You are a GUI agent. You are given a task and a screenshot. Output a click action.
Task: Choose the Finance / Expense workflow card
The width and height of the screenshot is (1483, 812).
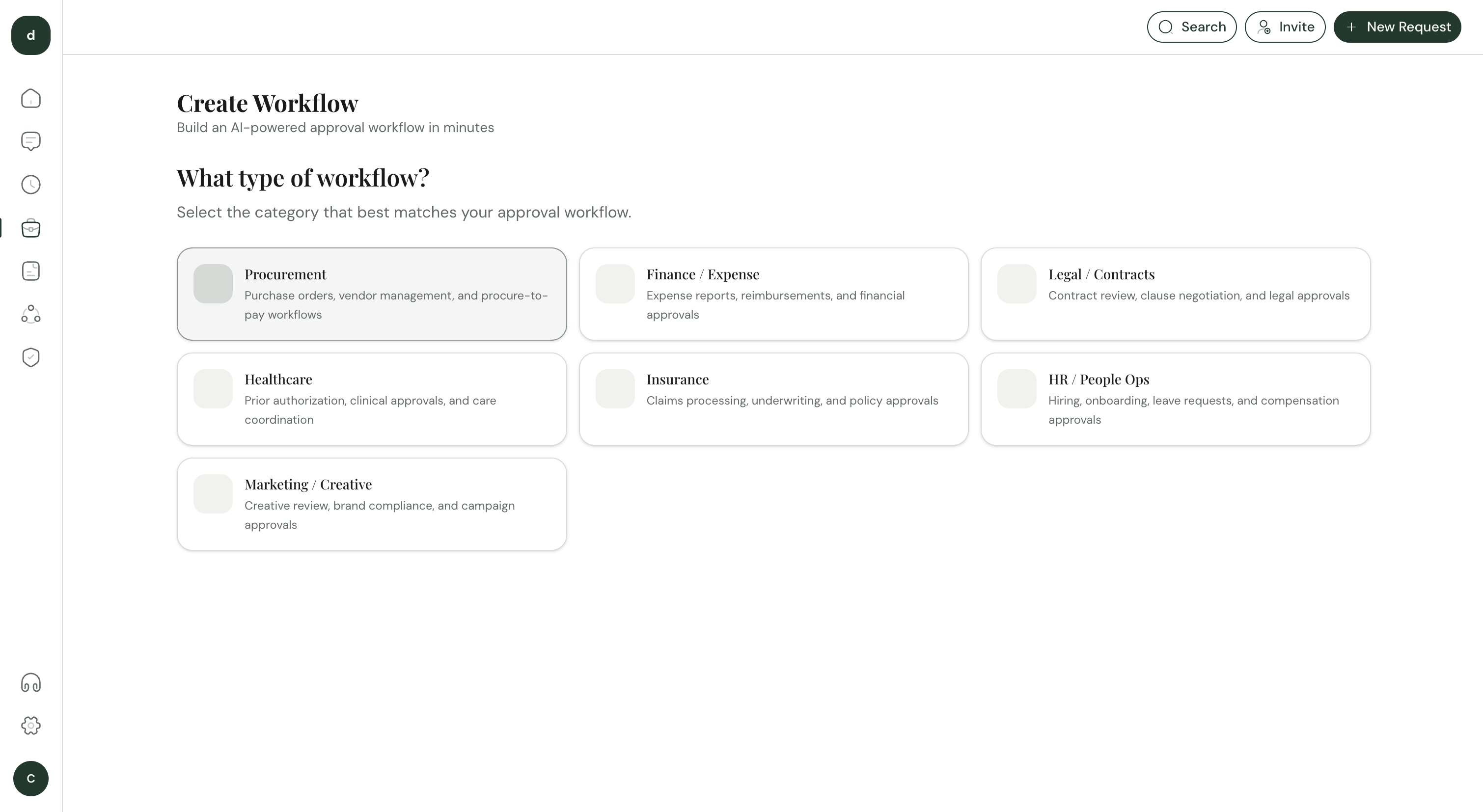point(773,294)
